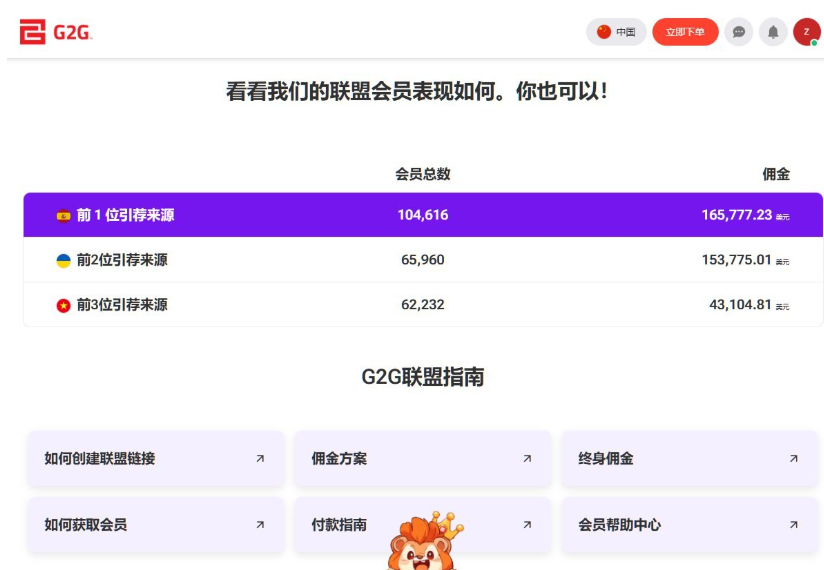The height and width of the screenshot is (570, 824).
Task: Select the 前 1 位引荐来源 row
Action: pos(423,215)
